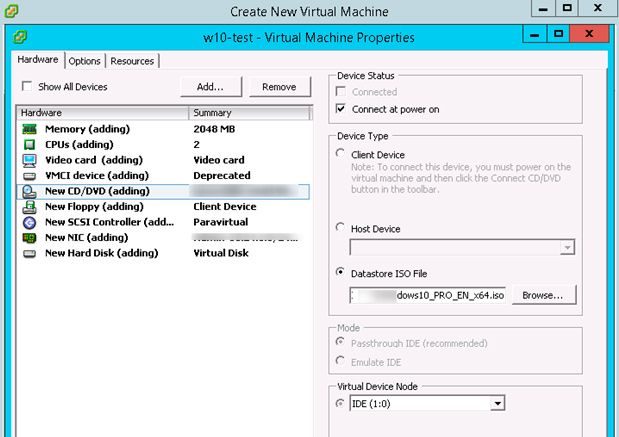Click vSphere icon in Create New Virtual Machine window

[11, 11]
